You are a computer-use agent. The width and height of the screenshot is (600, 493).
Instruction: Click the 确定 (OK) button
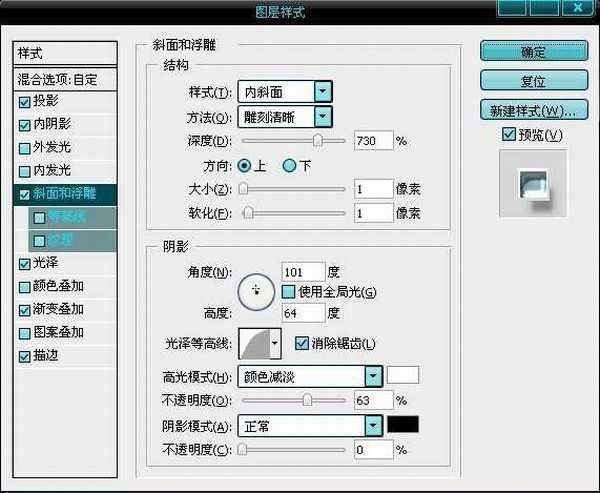(533, 52)
